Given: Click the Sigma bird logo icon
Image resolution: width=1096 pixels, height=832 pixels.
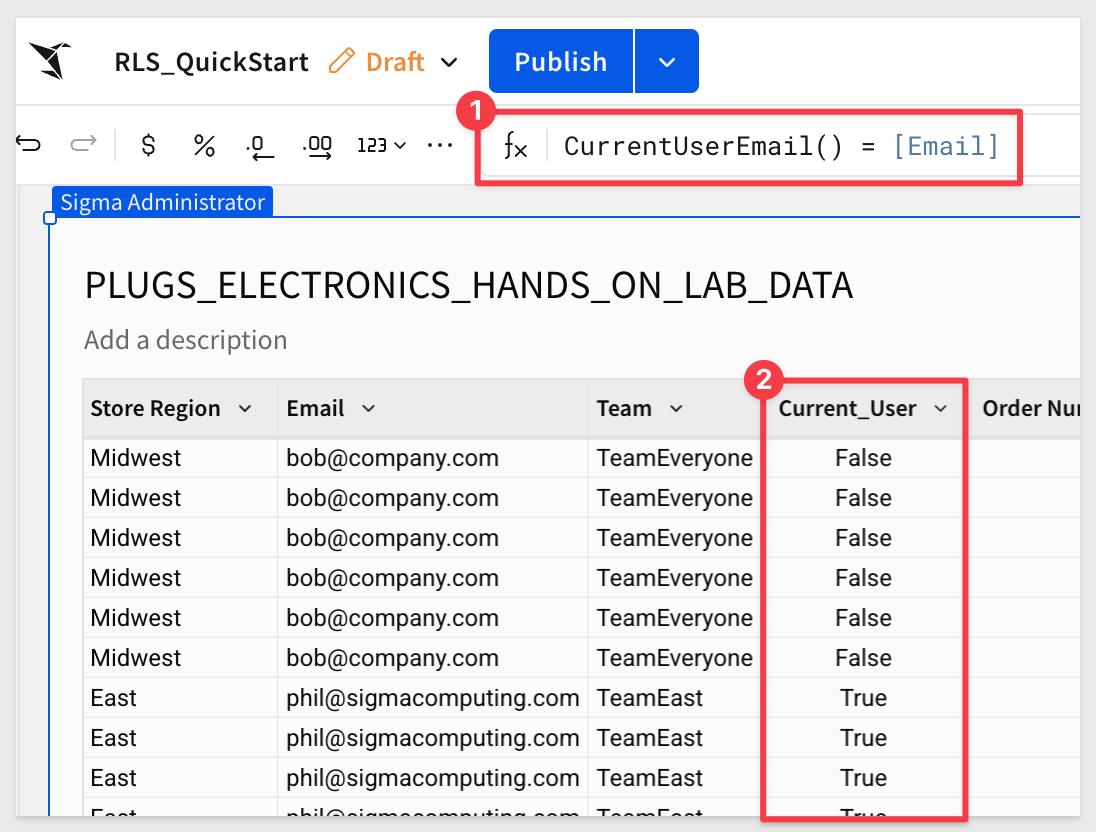Looking at the screenshot, I should click(x=50, y=60).
